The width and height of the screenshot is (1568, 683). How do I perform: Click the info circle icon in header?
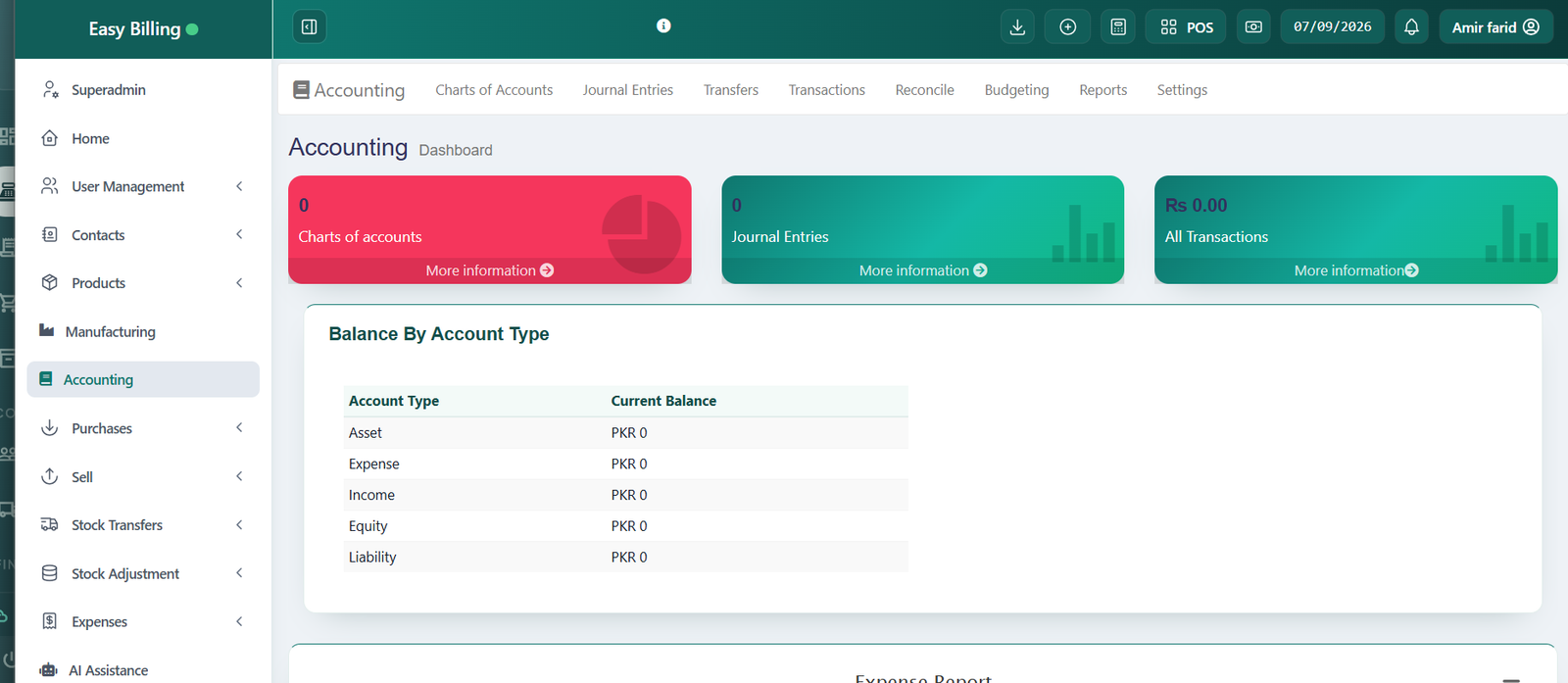tap(663, 25)
